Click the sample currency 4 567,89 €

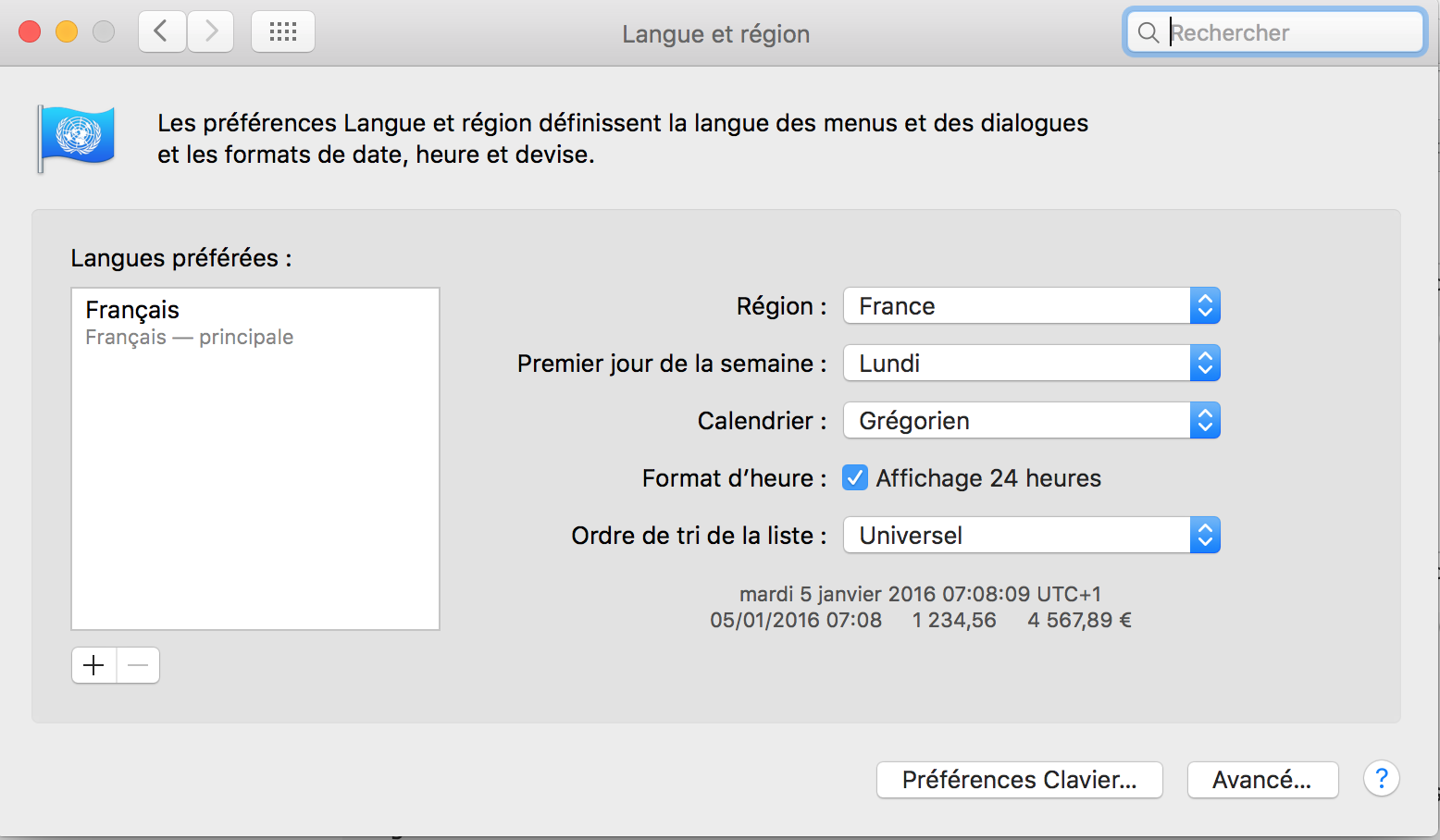[1079, 620]
